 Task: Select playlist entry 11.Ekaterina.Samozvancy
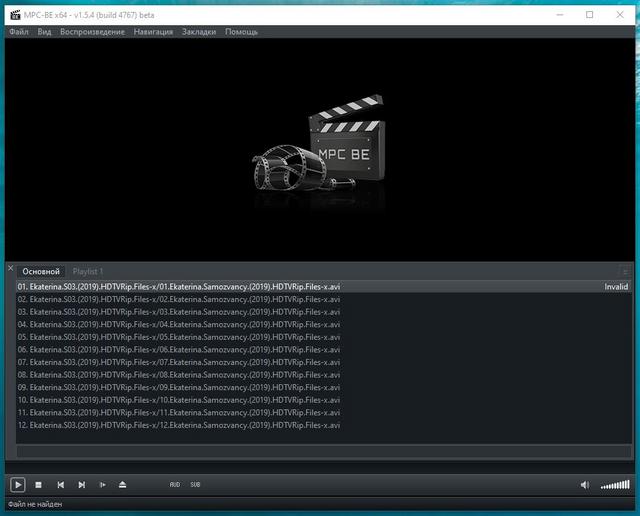pos(324,413)
